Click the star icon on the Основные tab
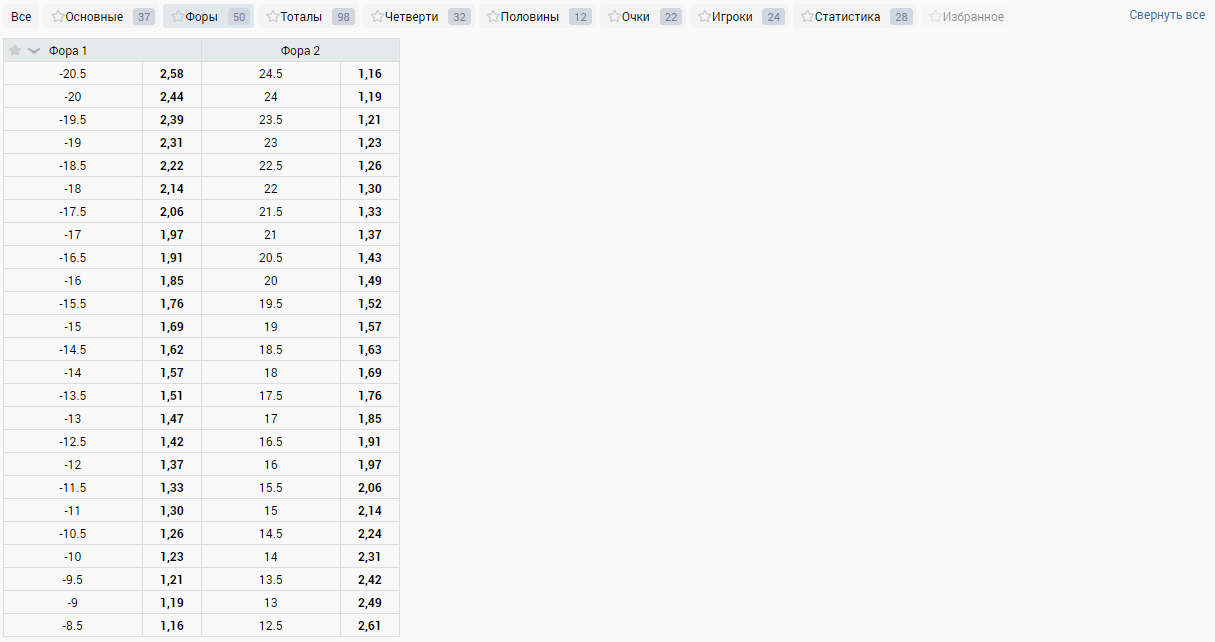Image resolution: width=1215 pixels, height=642 pixels. coord(58,17)
